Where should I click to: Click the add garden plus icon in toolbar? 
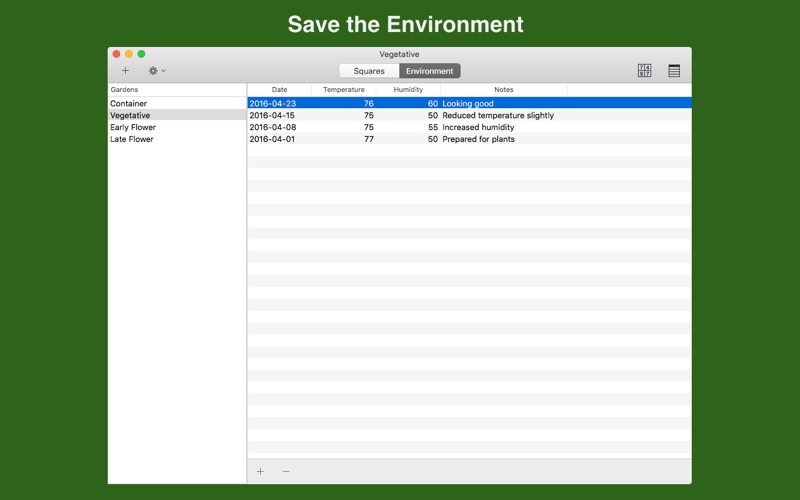pyautogui.click(x=125, y=70)
